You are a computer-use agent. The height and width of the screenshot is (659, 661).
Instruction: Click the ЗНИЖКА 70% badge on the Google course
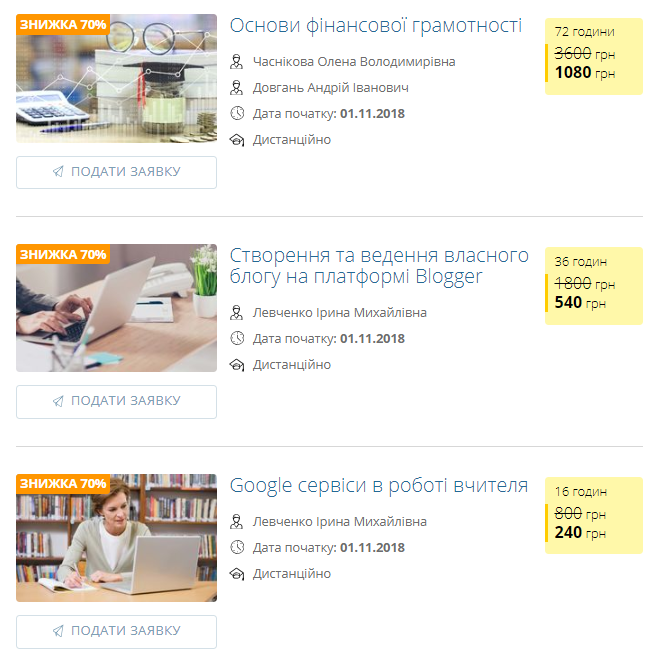point(63,484)
